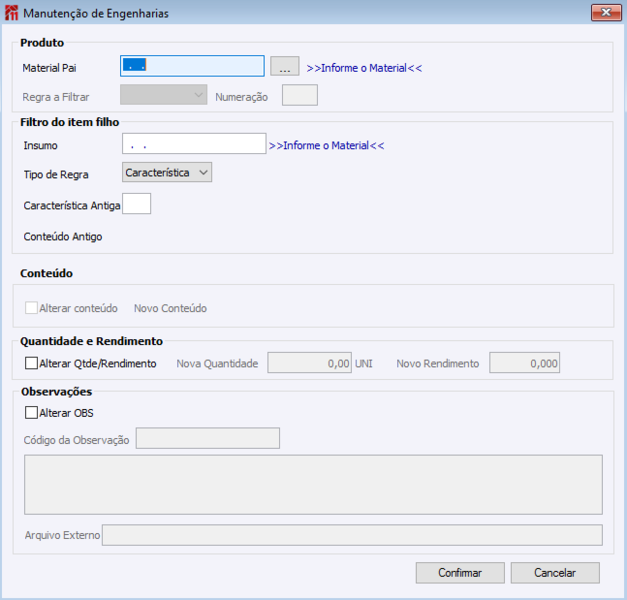This screenshot has width=627, height=600.
Task: Click the large observations text area
Action: (313, 484)
